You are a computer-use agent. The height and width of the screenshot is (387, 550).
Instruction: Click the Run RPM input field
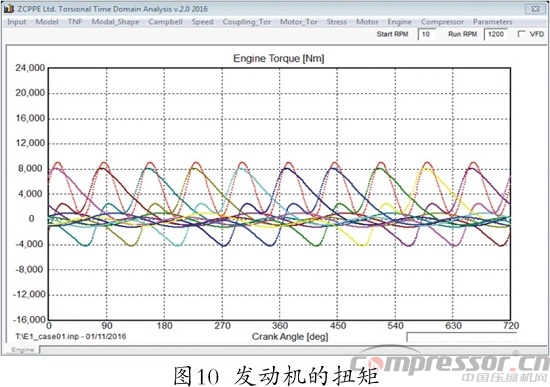click(x=495, y=34)
